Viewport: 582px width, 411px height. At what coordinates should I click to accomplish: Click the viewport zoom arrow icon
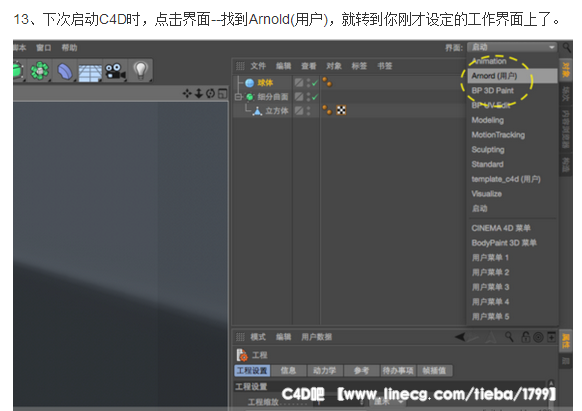[199, 93]
